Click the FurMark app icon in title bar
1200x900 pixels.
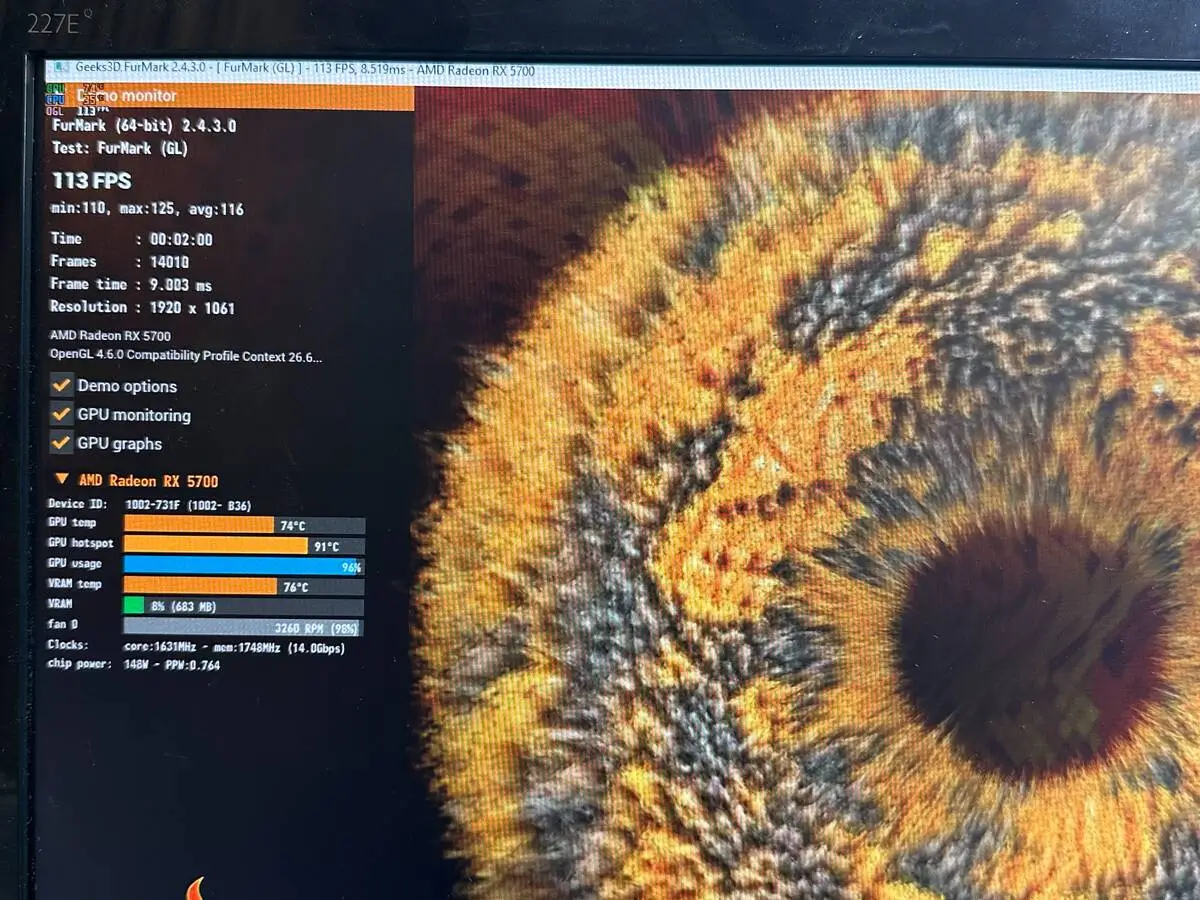point(61,68)
